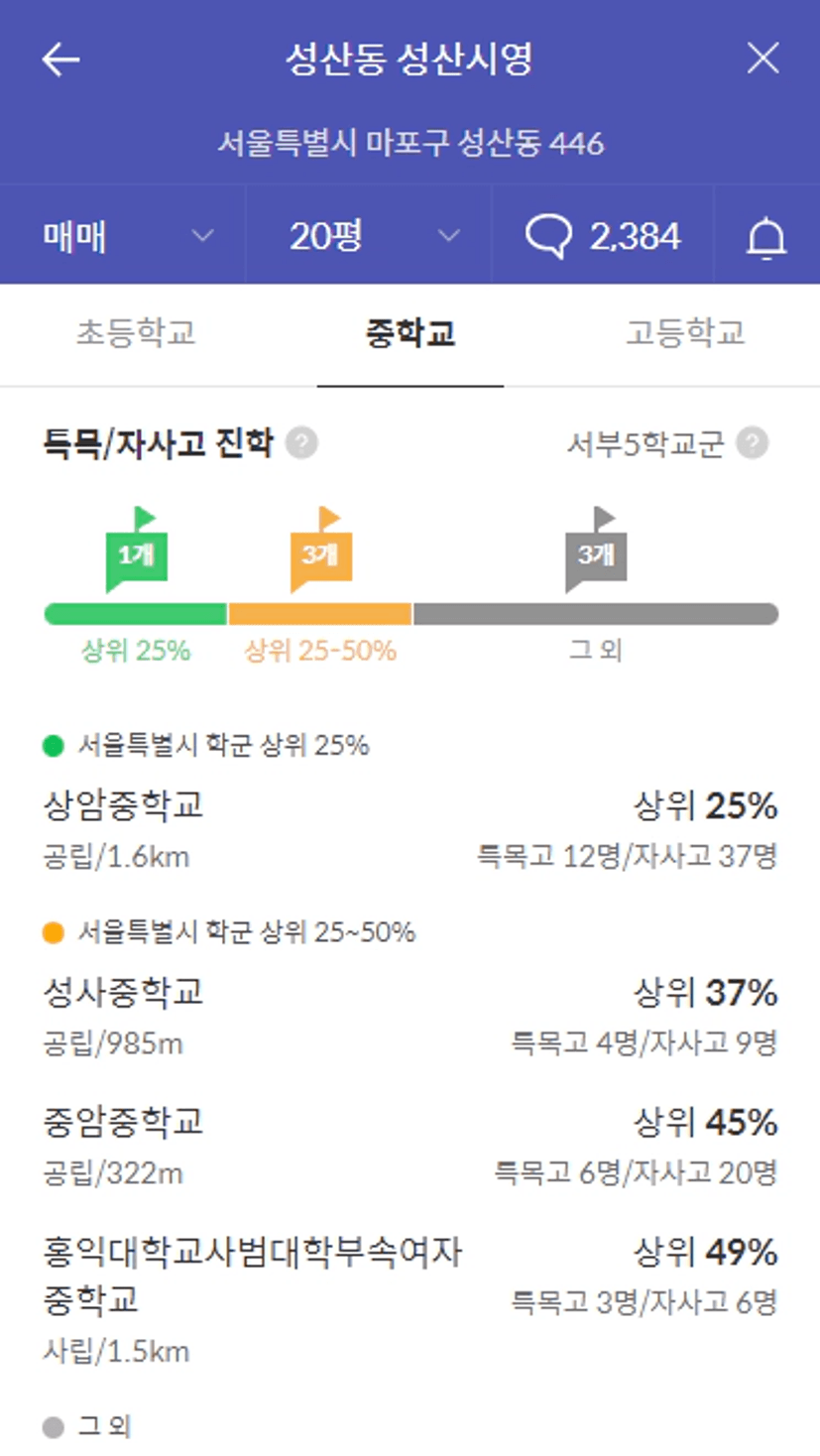
Task: Switch to the 고등학교 tab
Action: [684, 333]
